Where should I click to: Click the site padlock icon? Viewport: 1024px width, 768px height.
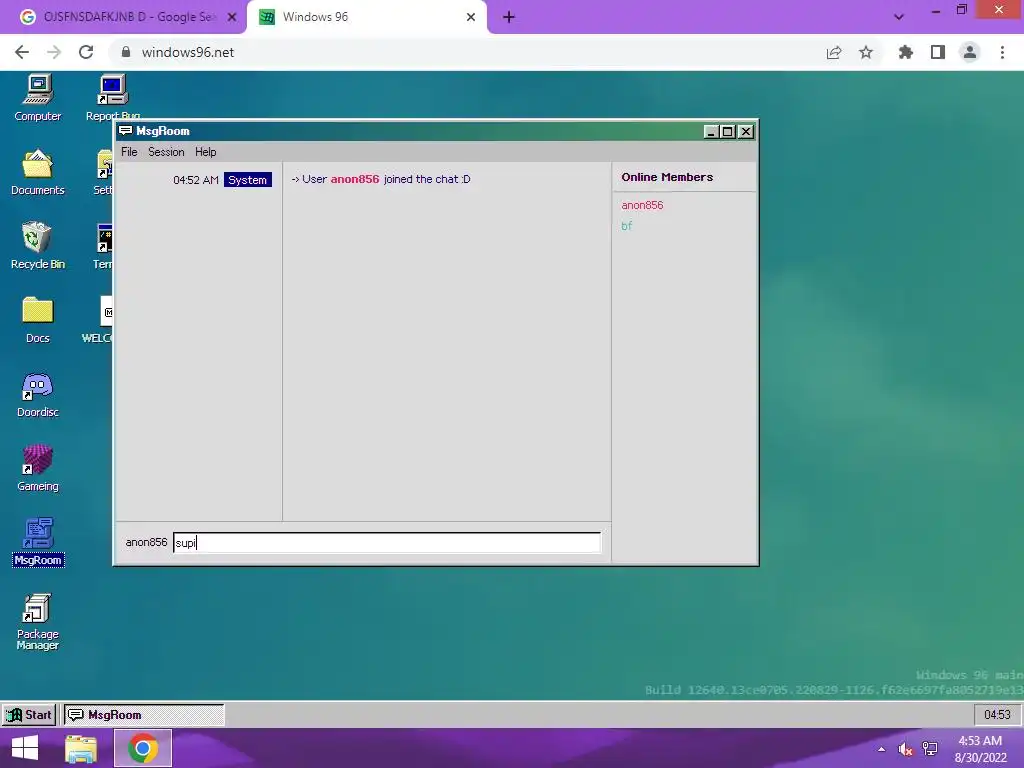(x=126, y=52)
